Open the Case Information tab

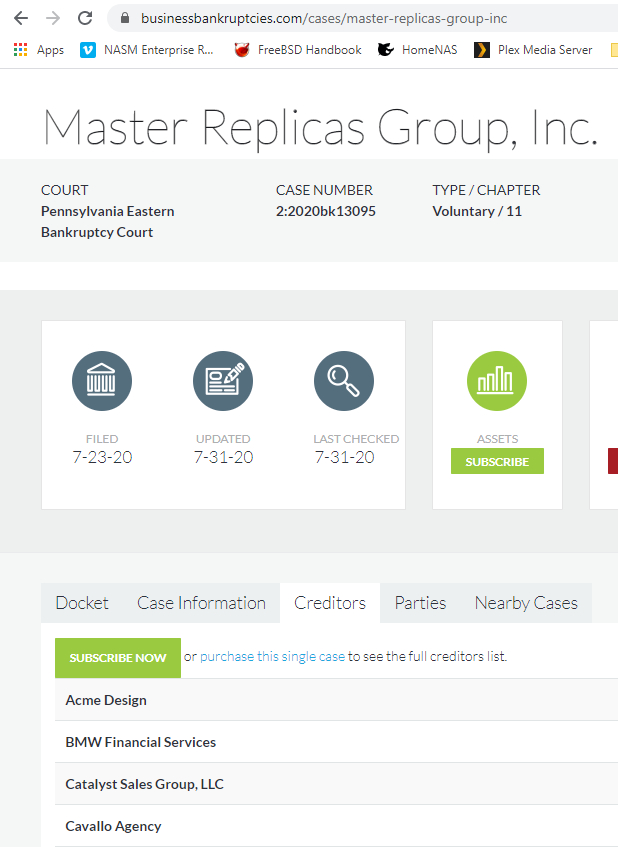pyautogui.click(x=201, y=603)
